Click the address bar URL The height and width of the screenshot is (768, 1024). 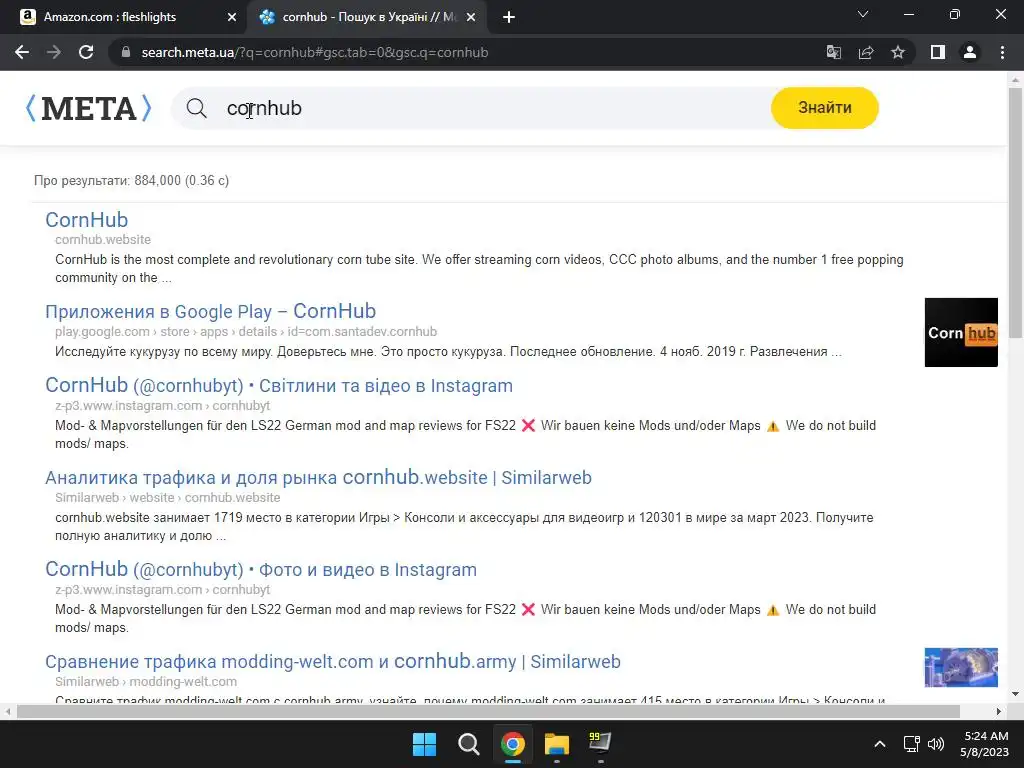click(314, 52)
